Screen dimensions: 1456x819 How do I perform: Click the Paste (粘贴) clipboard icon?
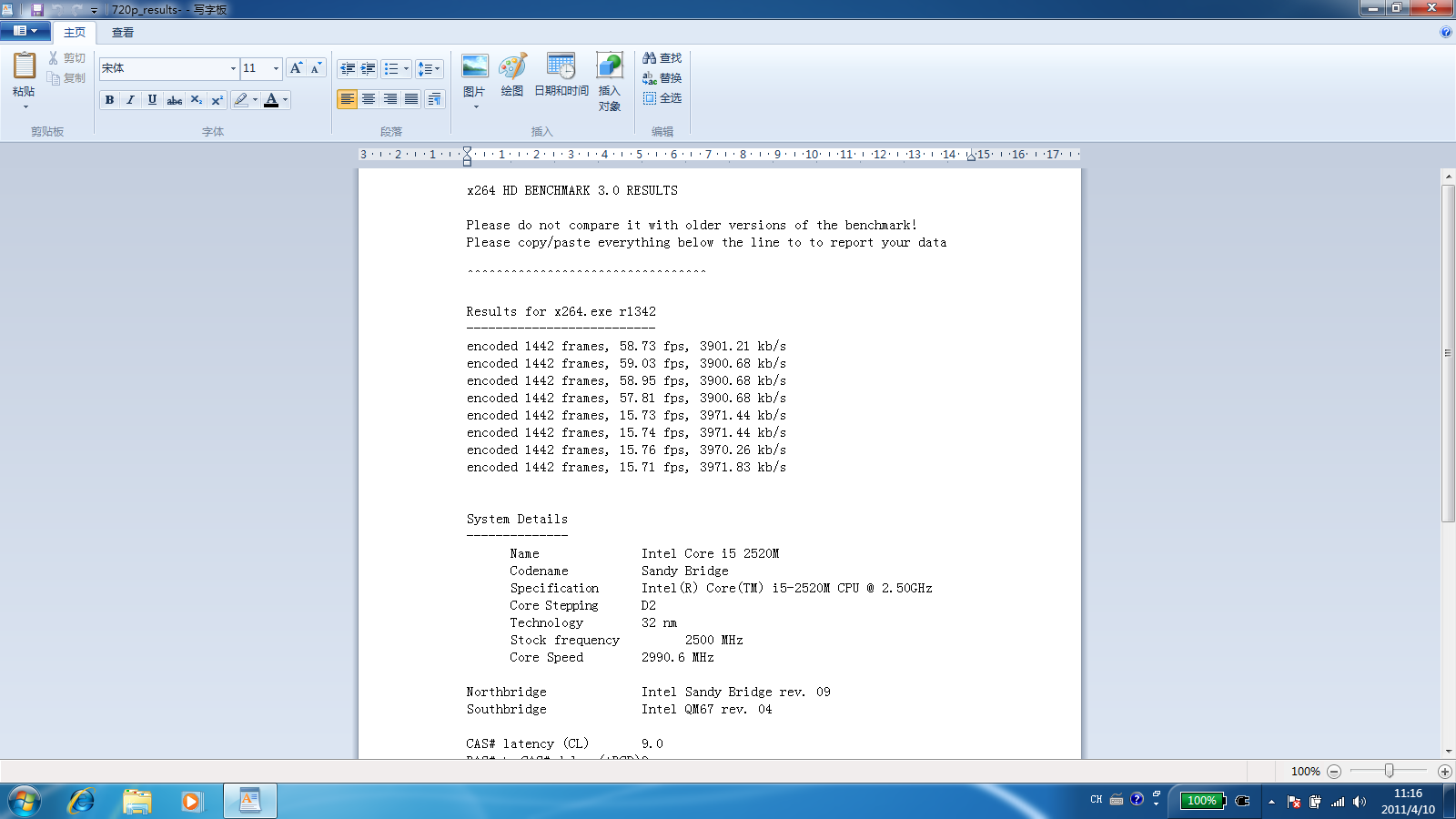point(25,66)
